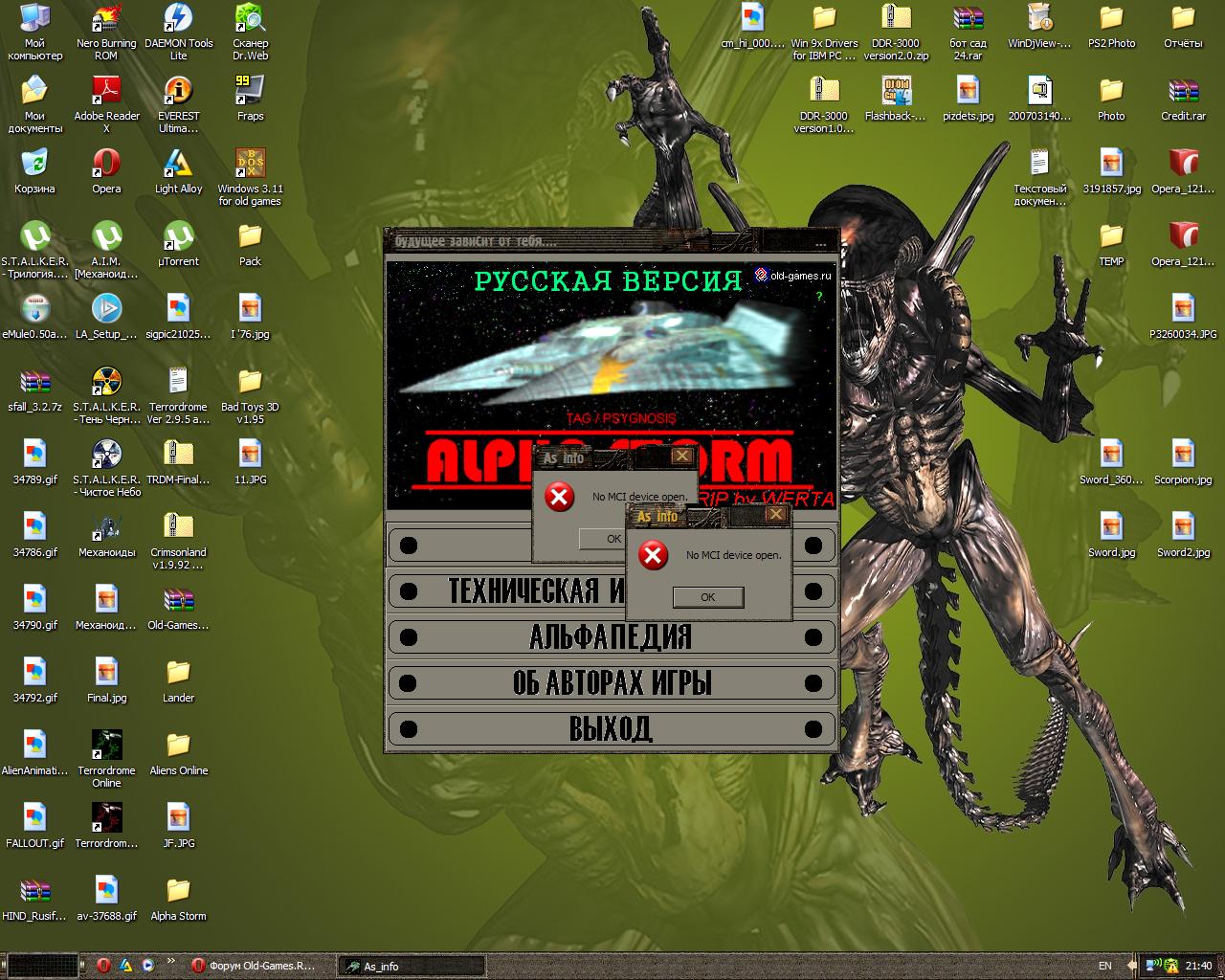
Task: Click the green question mark help icon
Action: [819, 296]
